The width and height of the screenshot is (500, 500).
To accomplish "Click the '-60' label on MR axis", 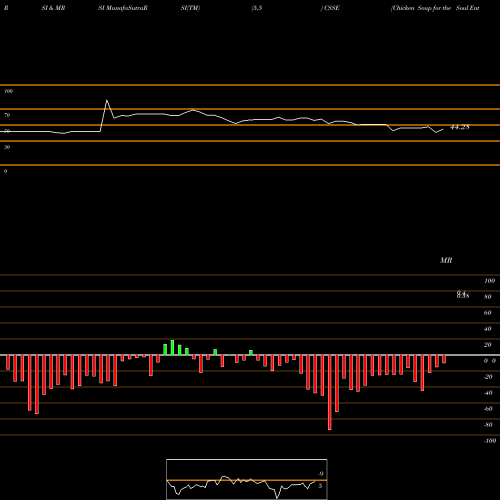I will [x=488, y=409].
